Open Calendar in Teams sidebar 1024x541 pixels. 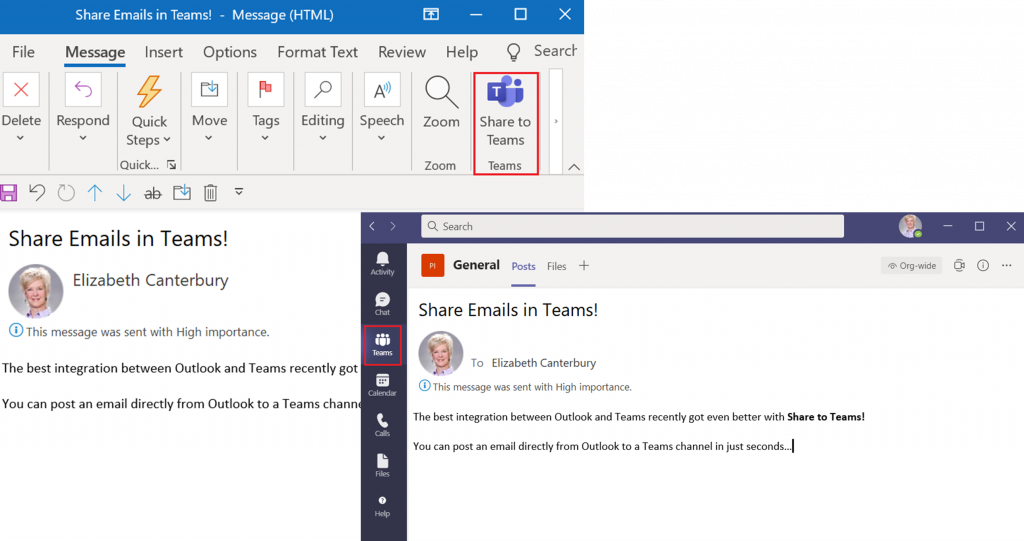click(x=383, y=385)
